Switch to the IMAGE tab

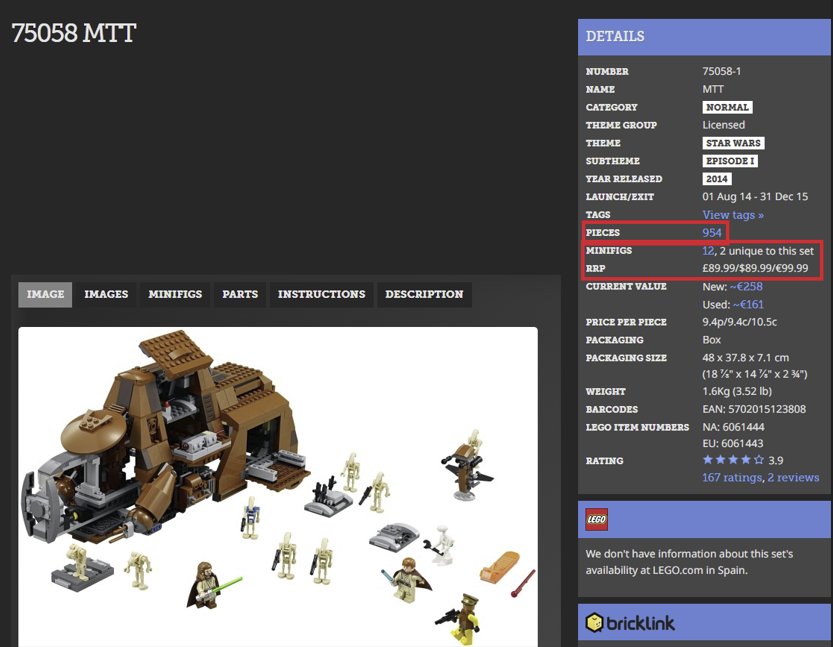coord(45,294)
